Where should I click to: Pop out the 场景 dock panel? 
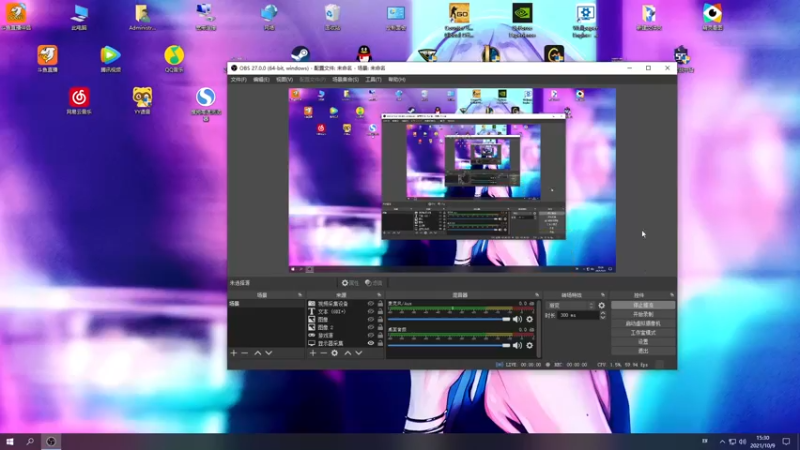pos(300,295)
